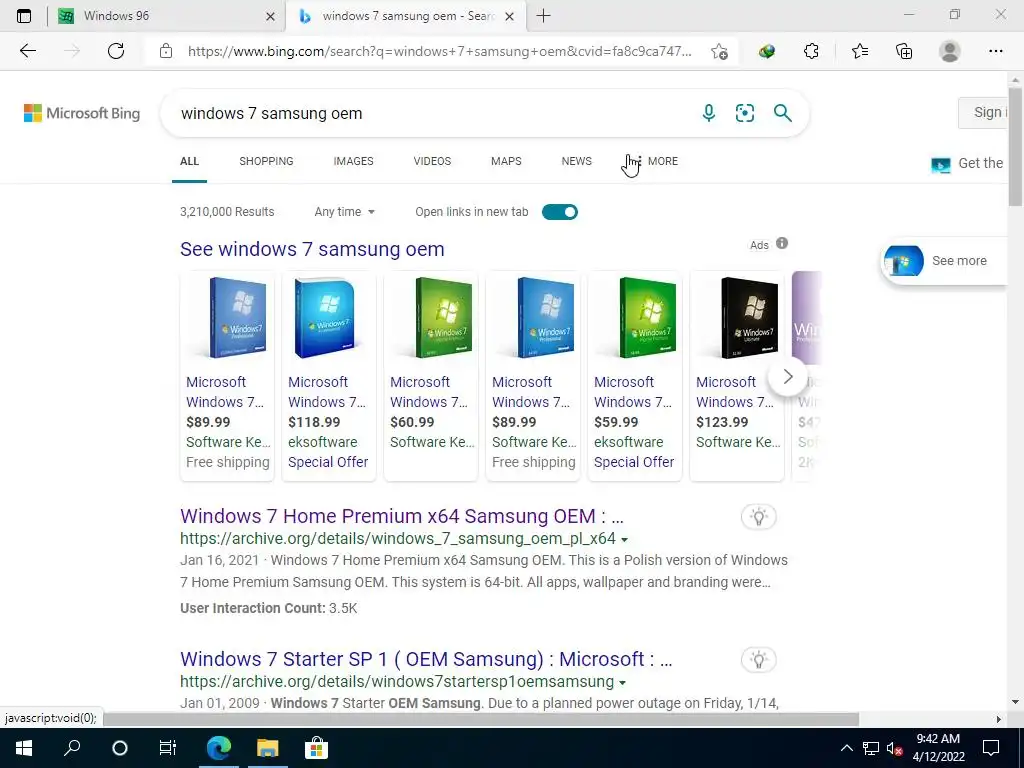The width and height of the screenshot is (1024, 768).
Task: Click lightbulb icon beside Starter SP 1 result
Action: click(759, 660)
